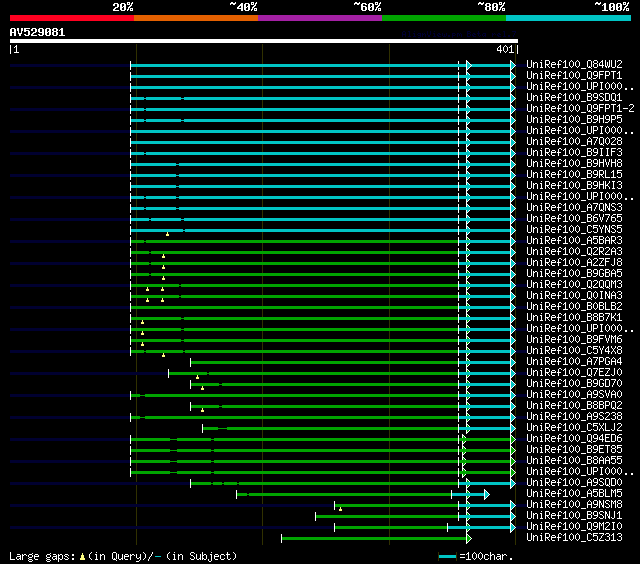
Task: Open the UniRef100_A2ZFJ8 hit
Action: pyautogui.click(x=574, y=262)
